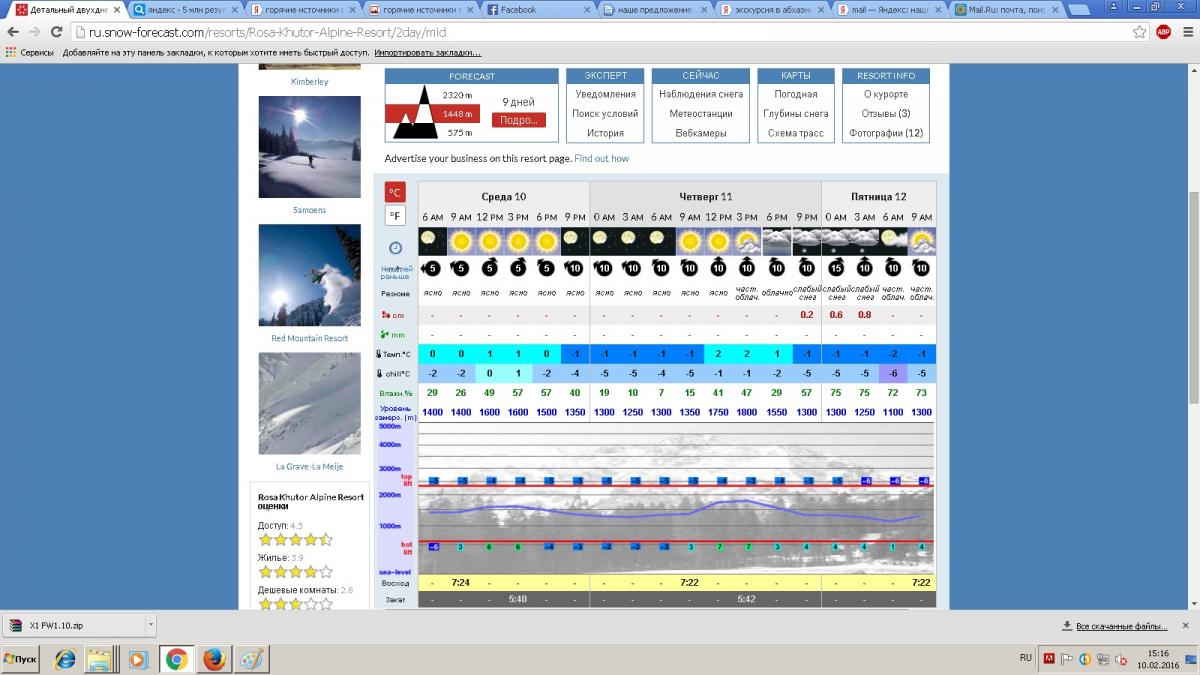Open О курорте link
This screenshot has width=1200, height=675.
[886, 94]
